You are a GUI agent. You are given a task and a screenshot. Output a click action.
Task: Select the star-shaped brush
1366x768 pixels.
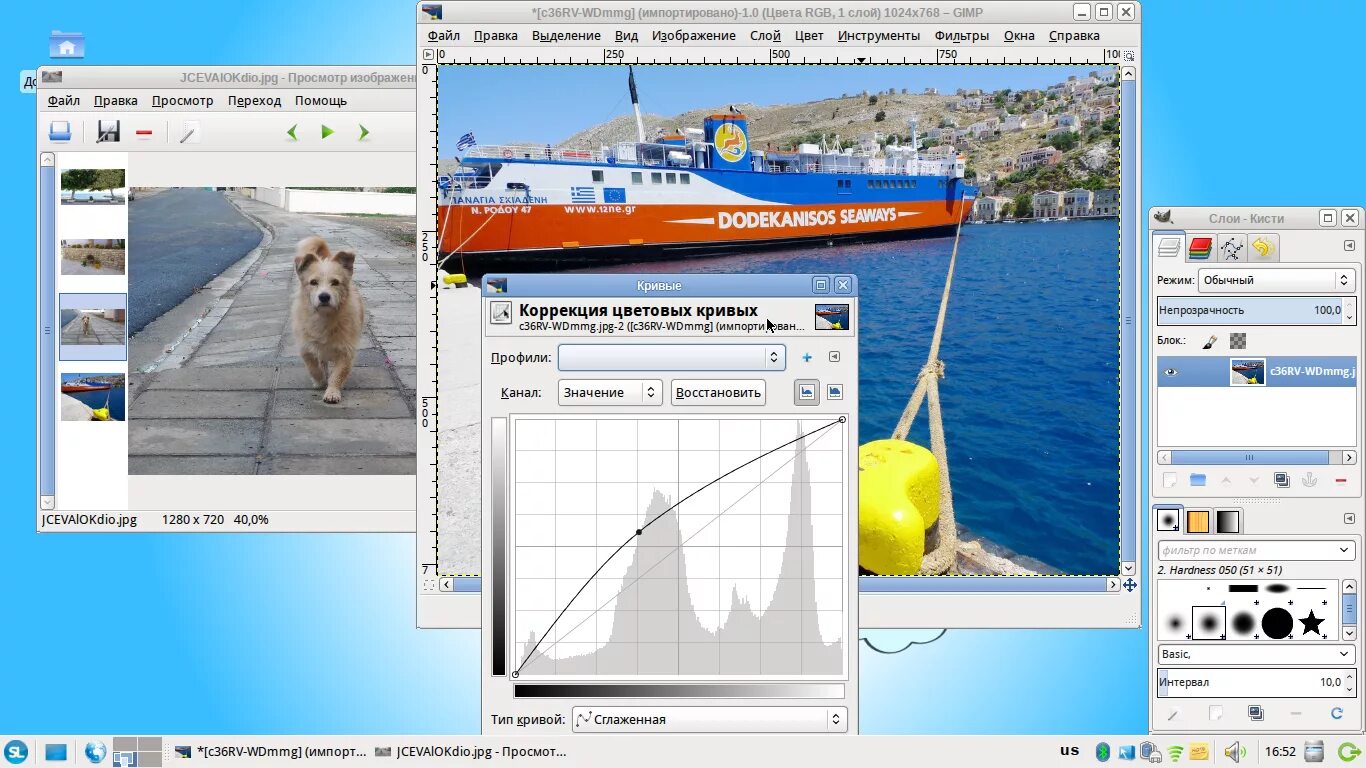coord(1311,623)
